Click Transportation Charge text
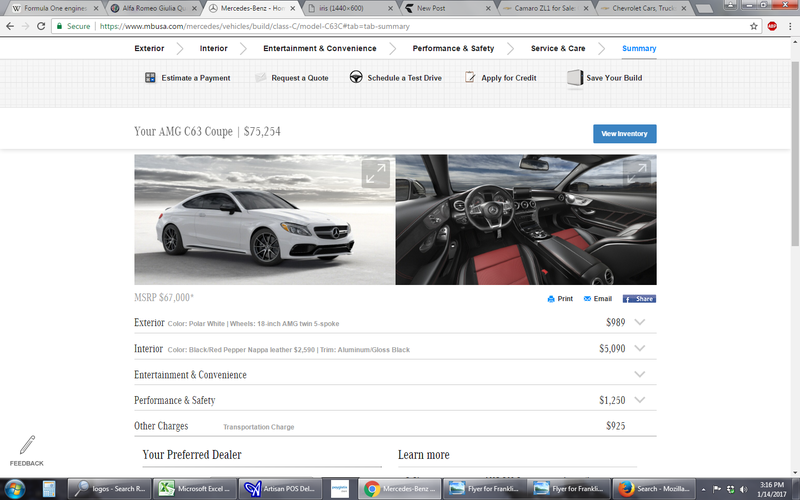The image size is (800, 500). point(259,427)
